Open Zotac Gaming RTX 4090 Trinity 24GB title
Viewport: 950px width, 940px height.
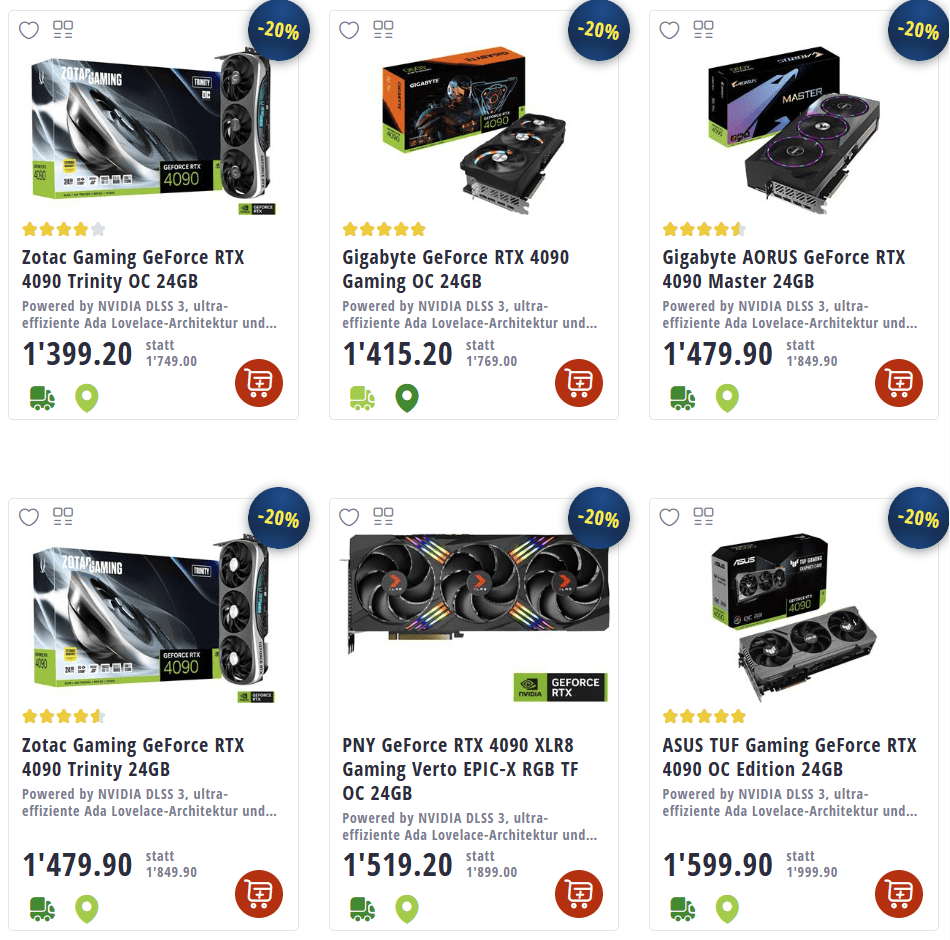(133, 757)
